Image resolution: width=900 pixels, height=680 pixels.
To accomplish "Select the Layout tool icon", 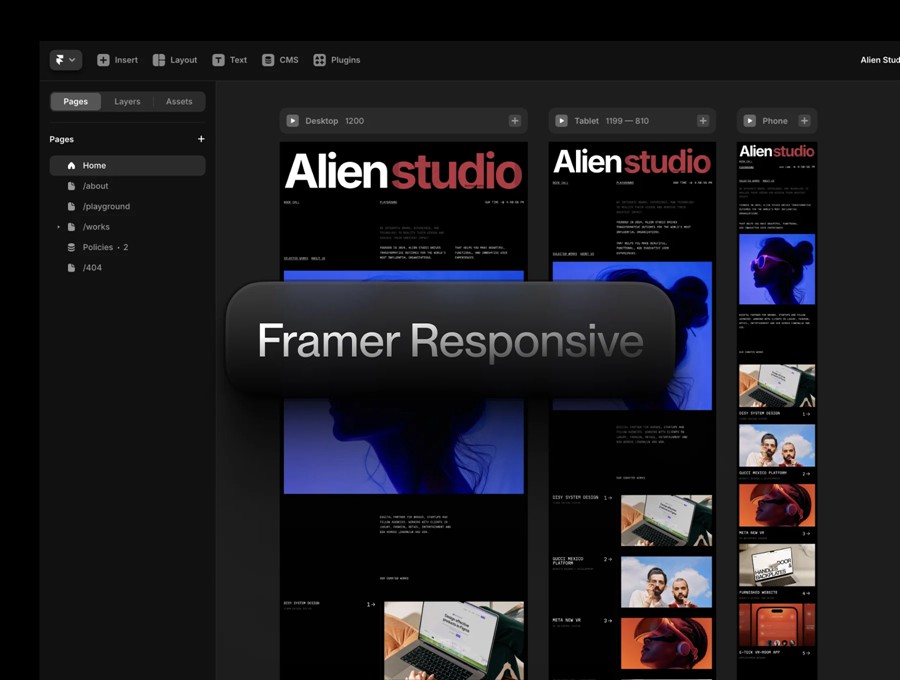I will 157,60.
